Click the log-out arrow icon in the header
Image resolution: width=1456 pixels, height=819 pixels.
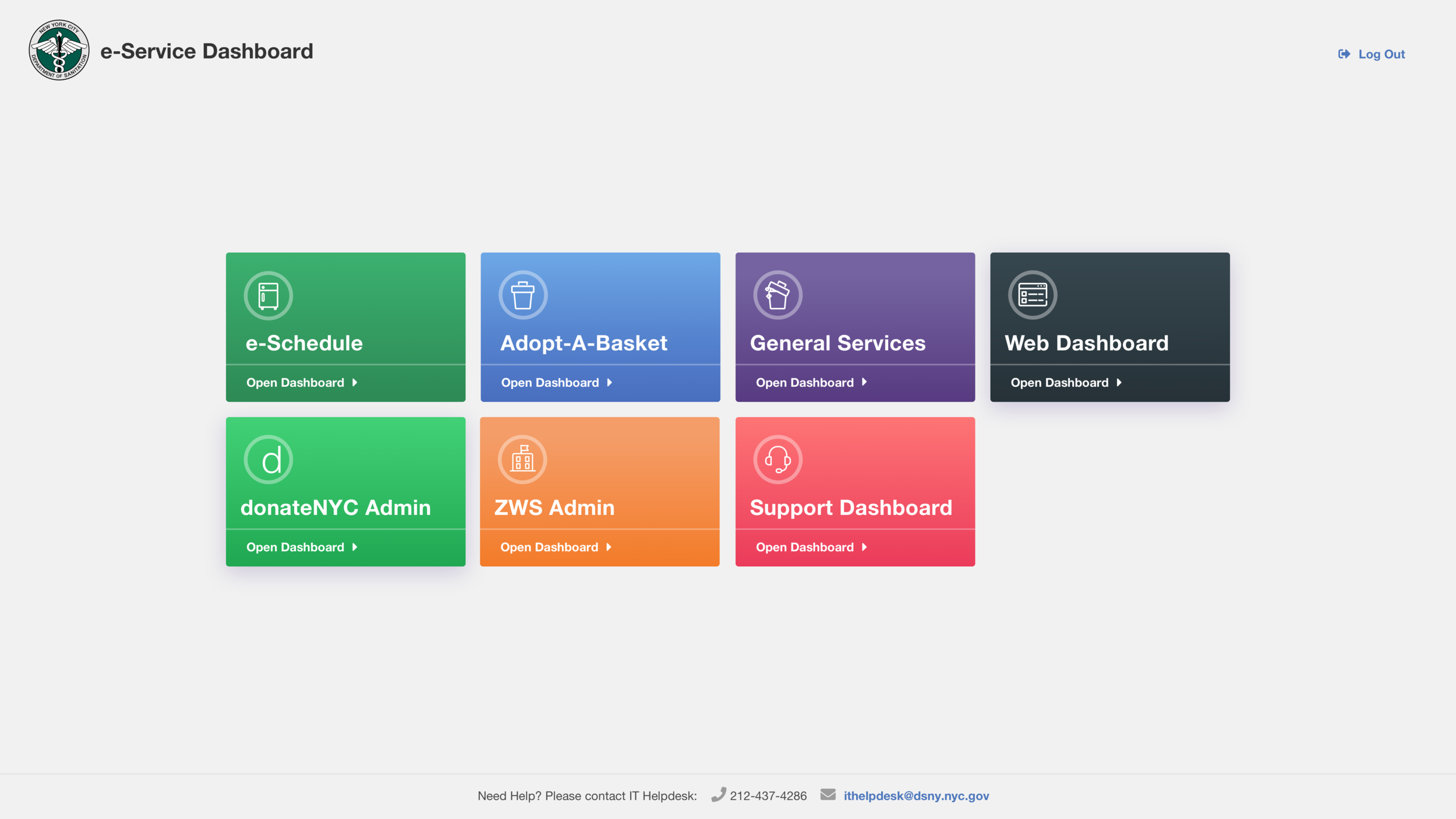(1345, 54)
